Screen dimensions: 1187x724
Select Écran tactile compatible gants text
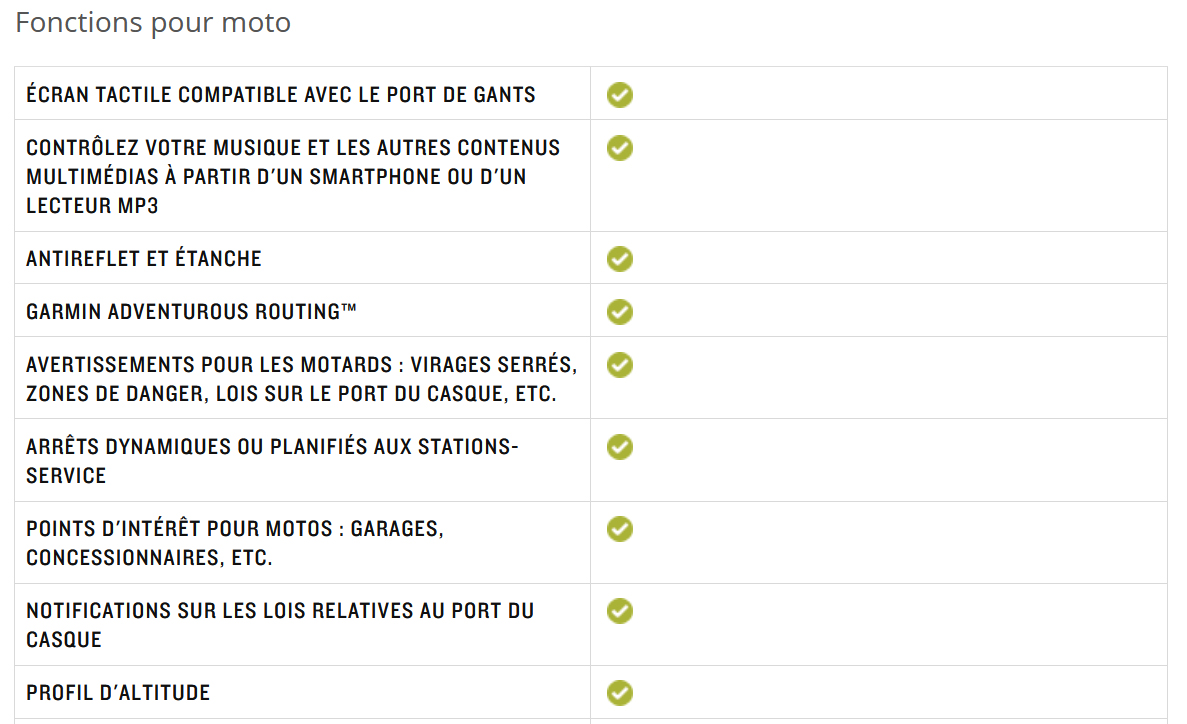tap(281, 95)
